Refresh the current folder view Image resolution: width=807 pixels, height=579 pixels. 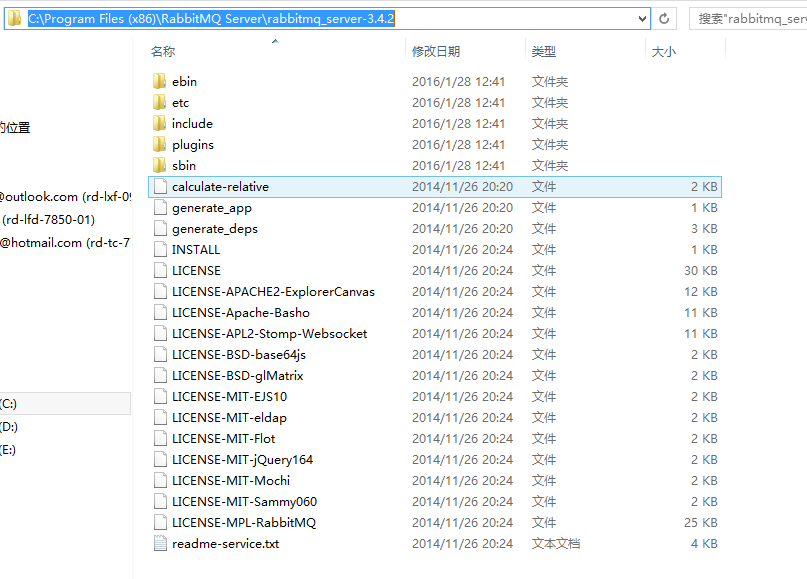pos(664,19)
